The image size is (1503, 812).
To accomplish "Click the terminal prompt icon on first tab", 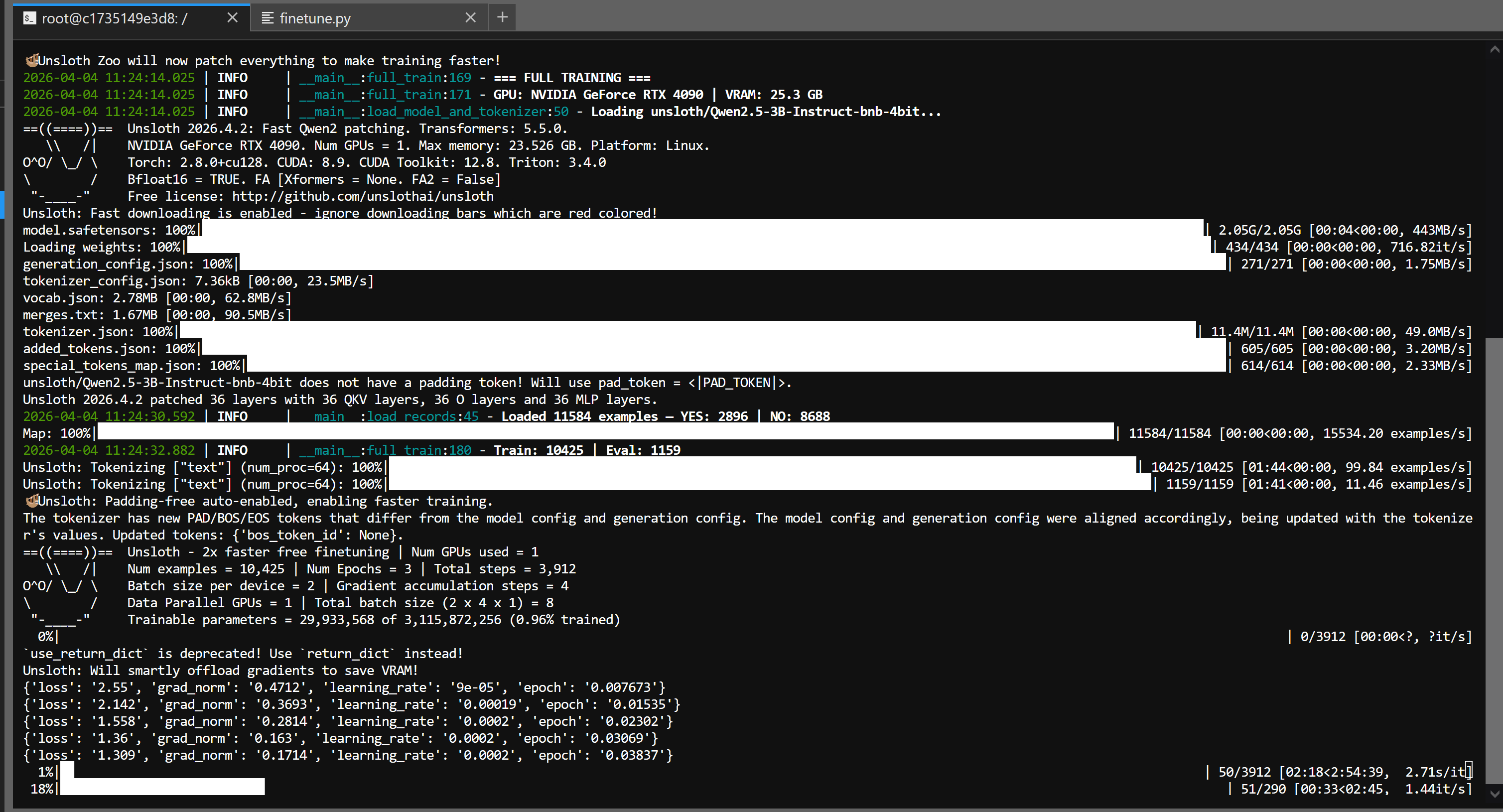I will click(x=29, y=18).
